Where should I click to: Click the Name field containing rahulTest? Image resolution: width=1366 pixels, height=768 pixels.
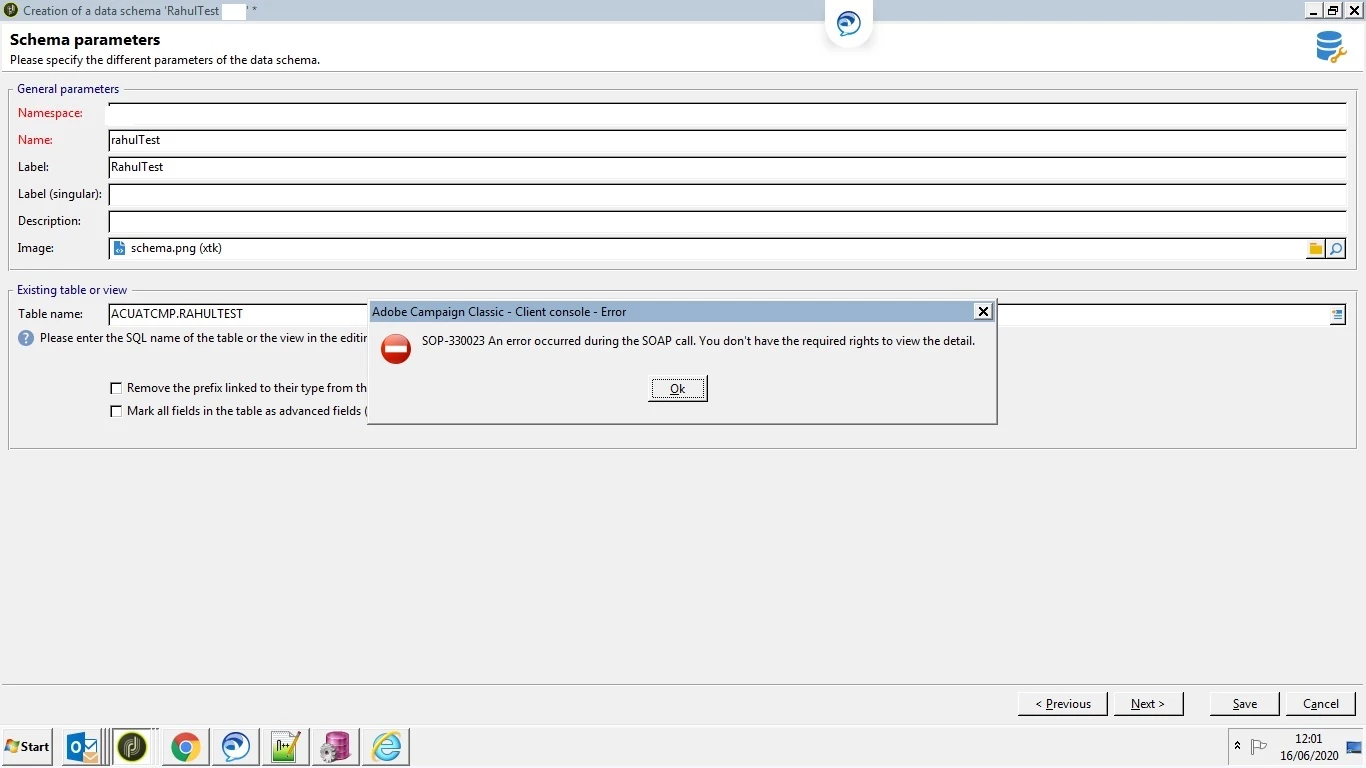tap(727, 141)
